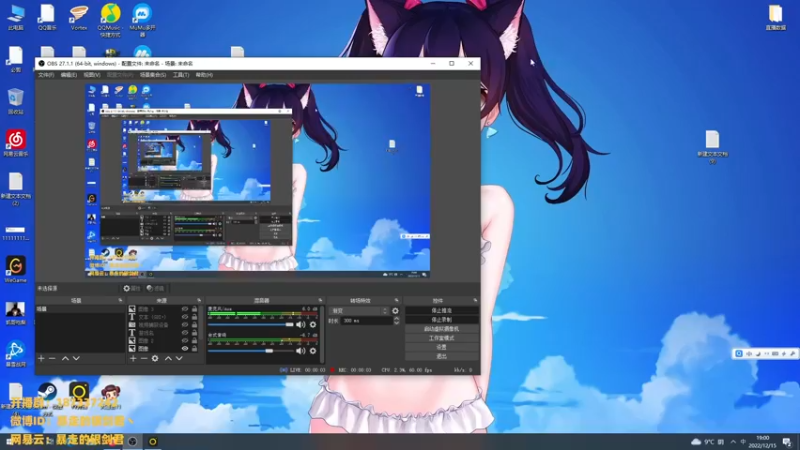
Task: Select the QQMusic desktop shortcut
Action: 110,20
